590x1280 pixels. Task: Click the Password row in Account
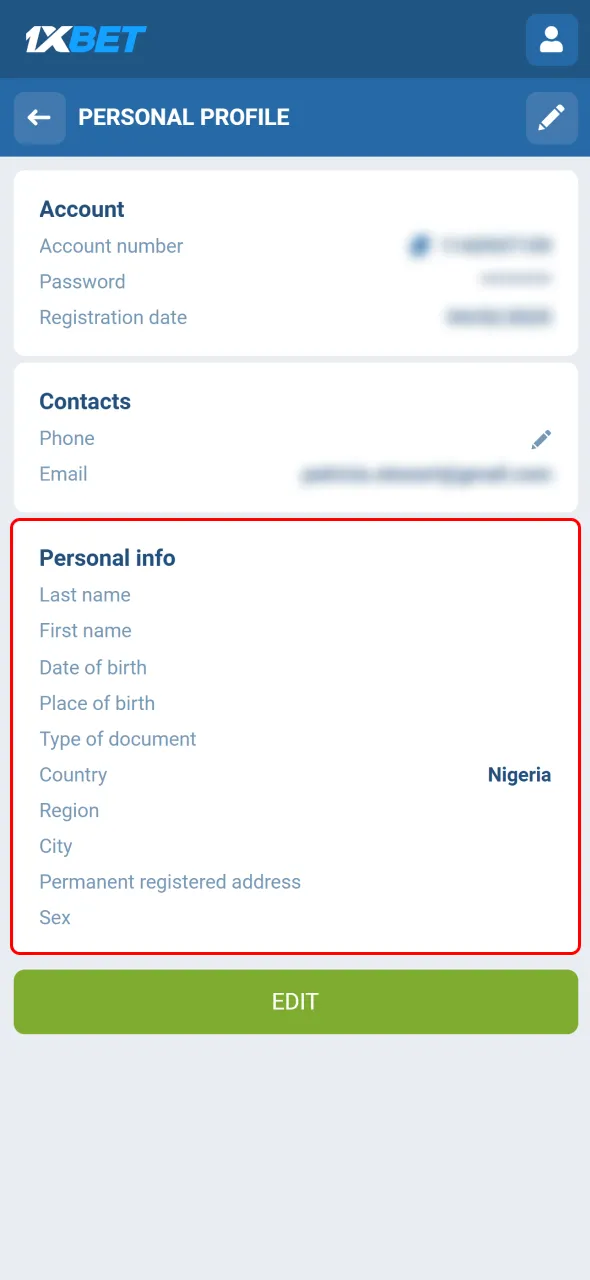(82, 282)
